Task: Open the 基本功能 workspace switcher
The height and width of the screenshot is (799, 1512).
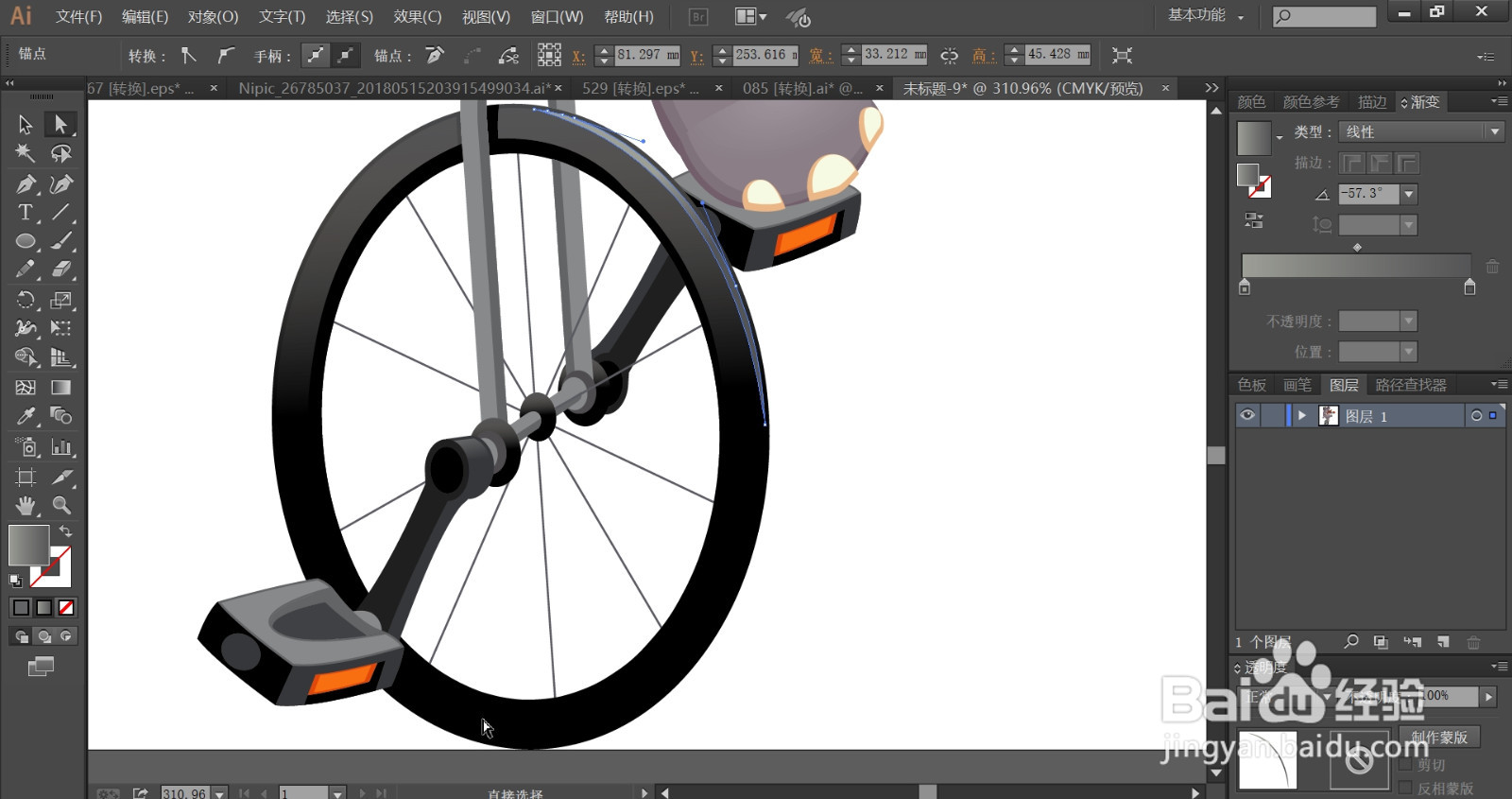Action: pos(1206,16)
